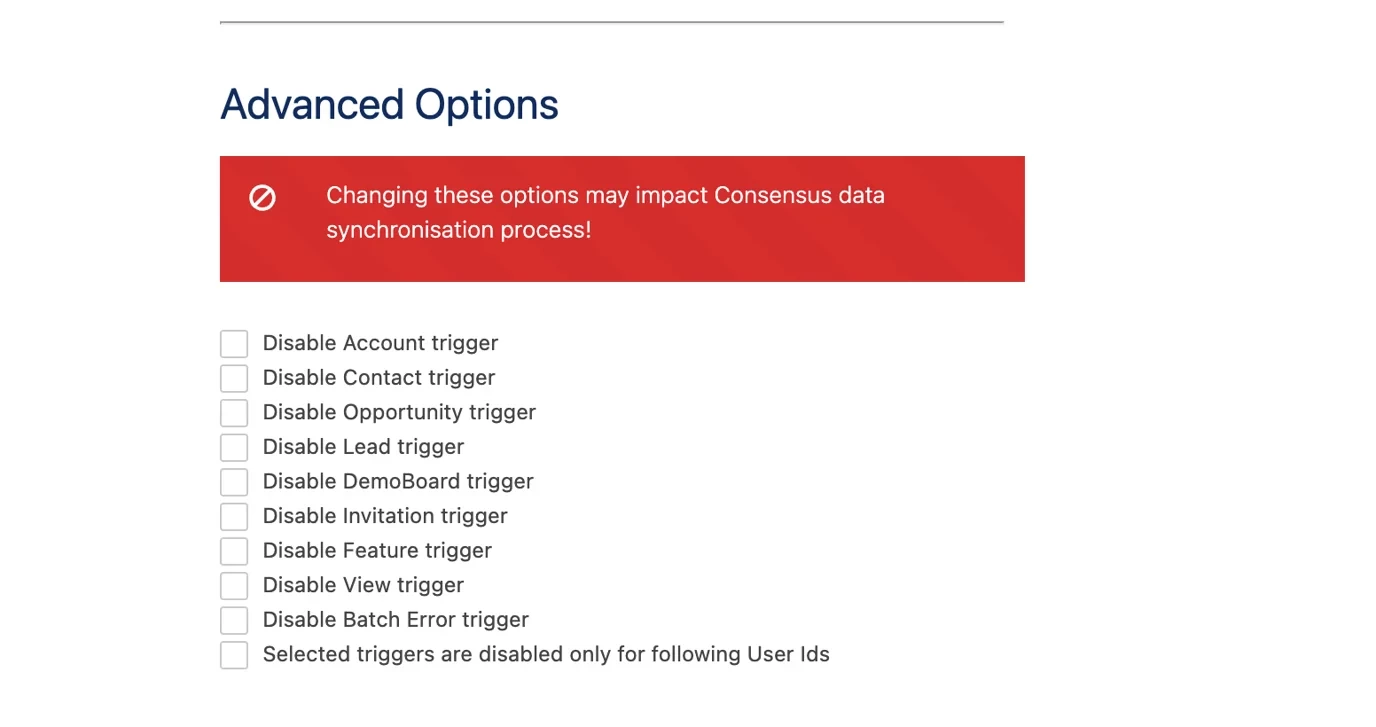Click the 'Disable Account trigger' label text
The width and height of the screenshot is (1376, 727).
380,343
